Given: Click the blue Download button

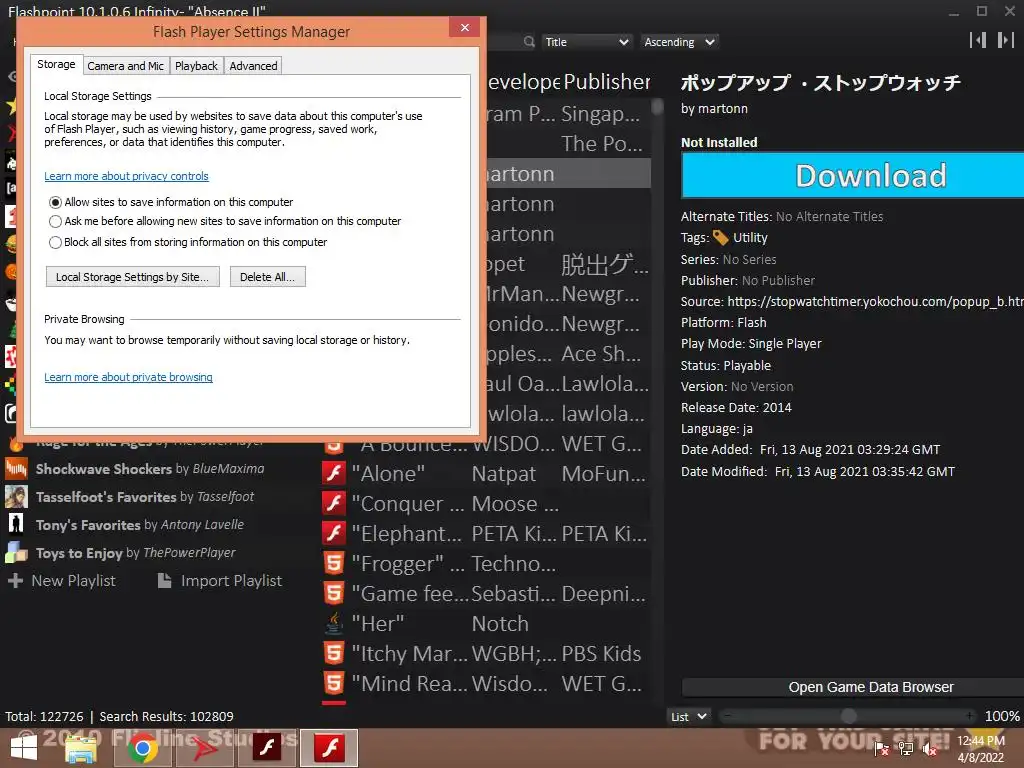Looking at the screenshot, I should pos(853,176).
